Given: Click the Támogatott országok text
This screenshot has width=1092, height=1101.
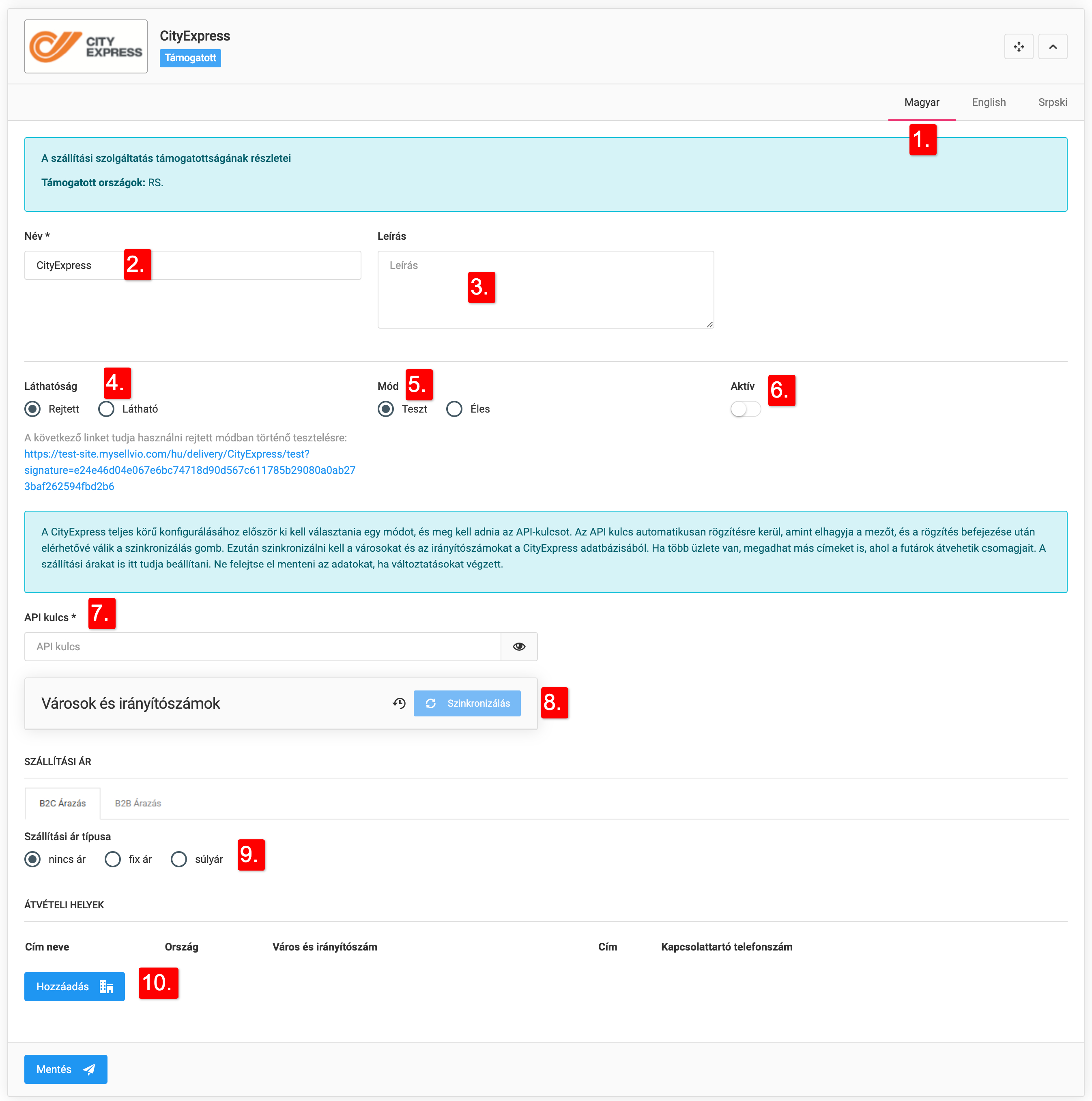Looking at the screenshot, I should pos(93,183).
